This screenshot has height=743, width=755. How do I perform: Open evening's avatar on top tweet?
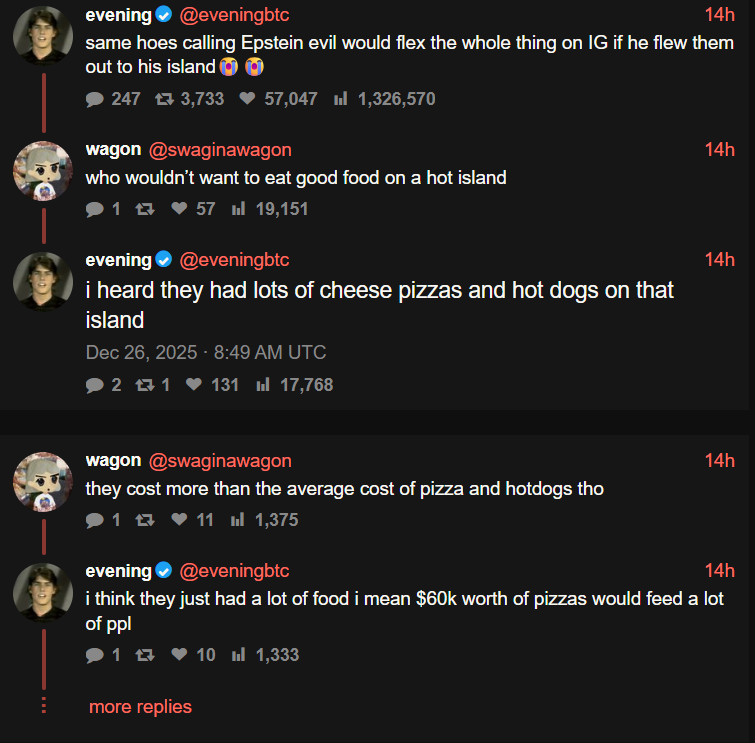coord(42,36)
